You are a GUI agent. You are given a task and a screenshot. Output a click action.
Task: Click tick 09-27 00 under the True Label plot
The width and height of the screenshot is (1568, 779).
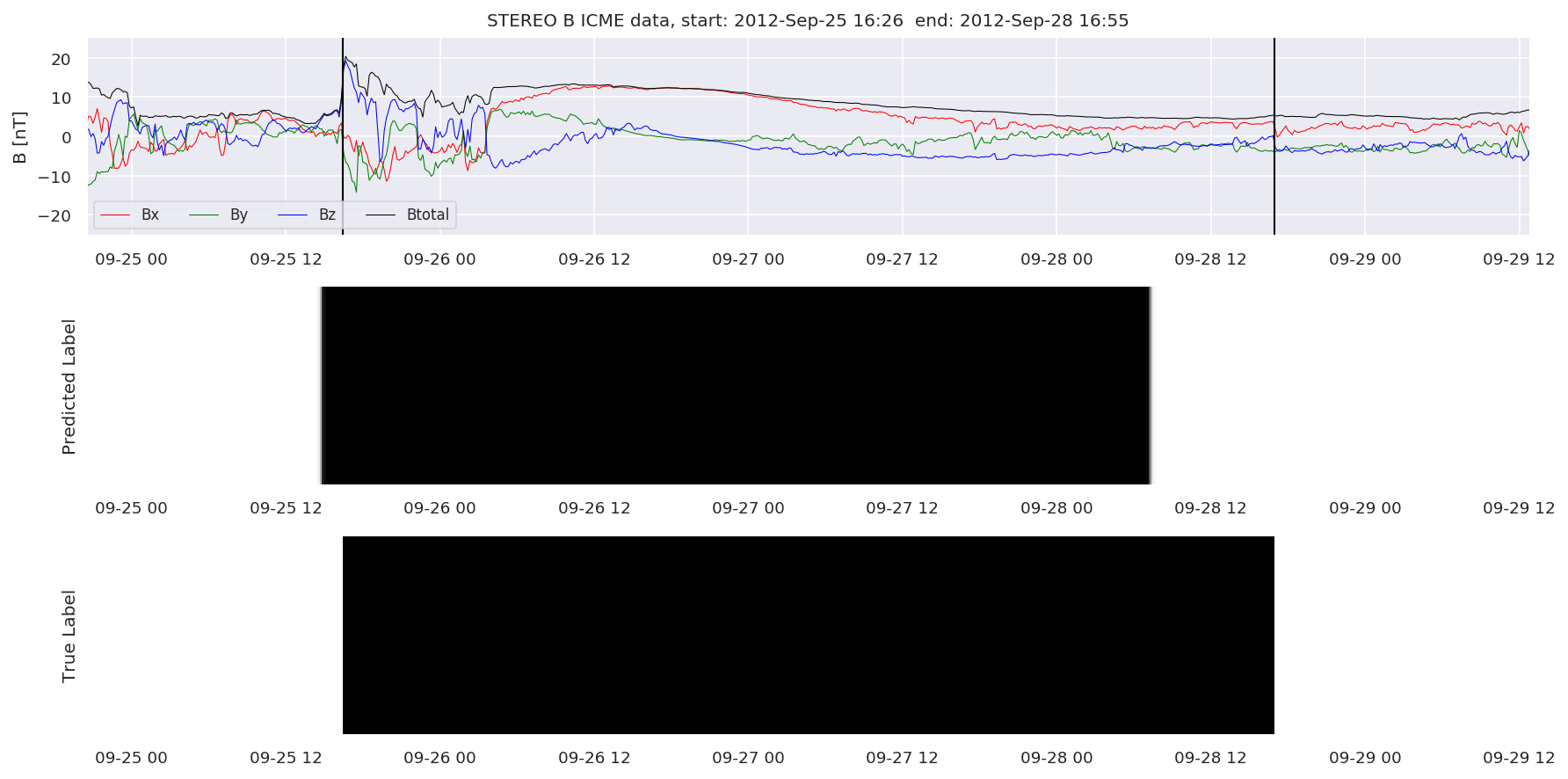pos(749,758)
